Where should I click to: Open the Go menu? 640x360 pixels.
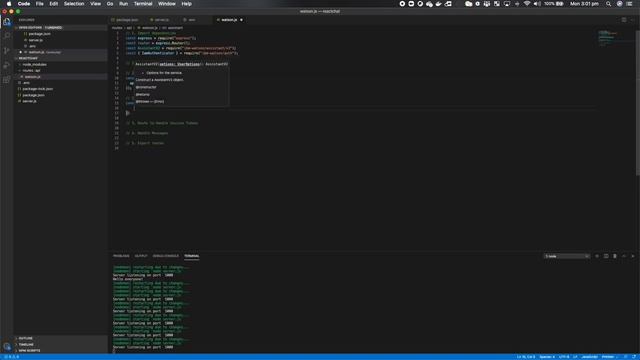[x=110, y=4]
